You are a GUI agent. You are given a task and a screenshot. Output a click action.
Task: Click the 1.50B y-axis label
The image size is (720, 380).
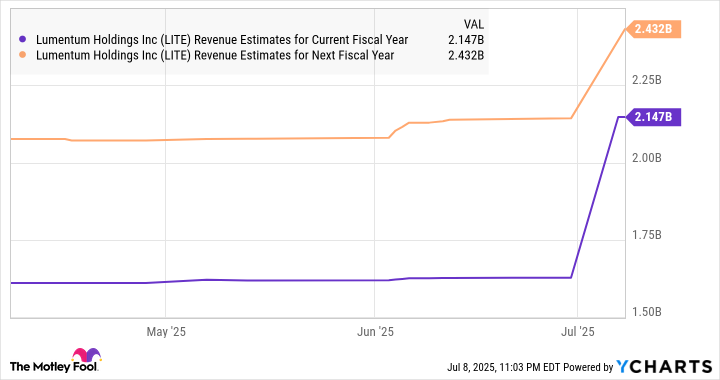pos(647,312)
